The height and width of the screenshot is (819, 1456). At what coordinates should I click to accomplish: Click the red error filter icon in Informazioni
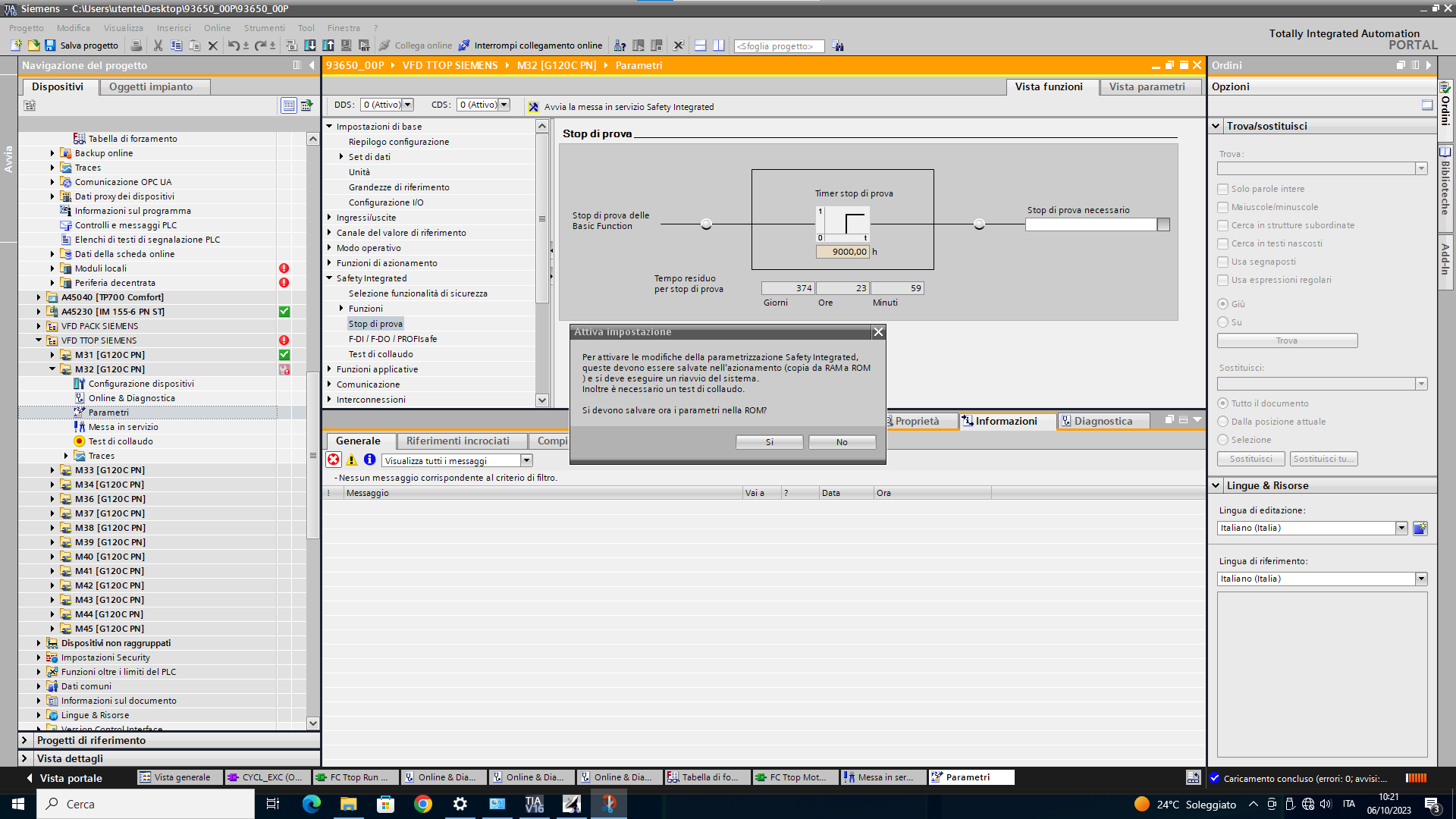coord(334,460)
